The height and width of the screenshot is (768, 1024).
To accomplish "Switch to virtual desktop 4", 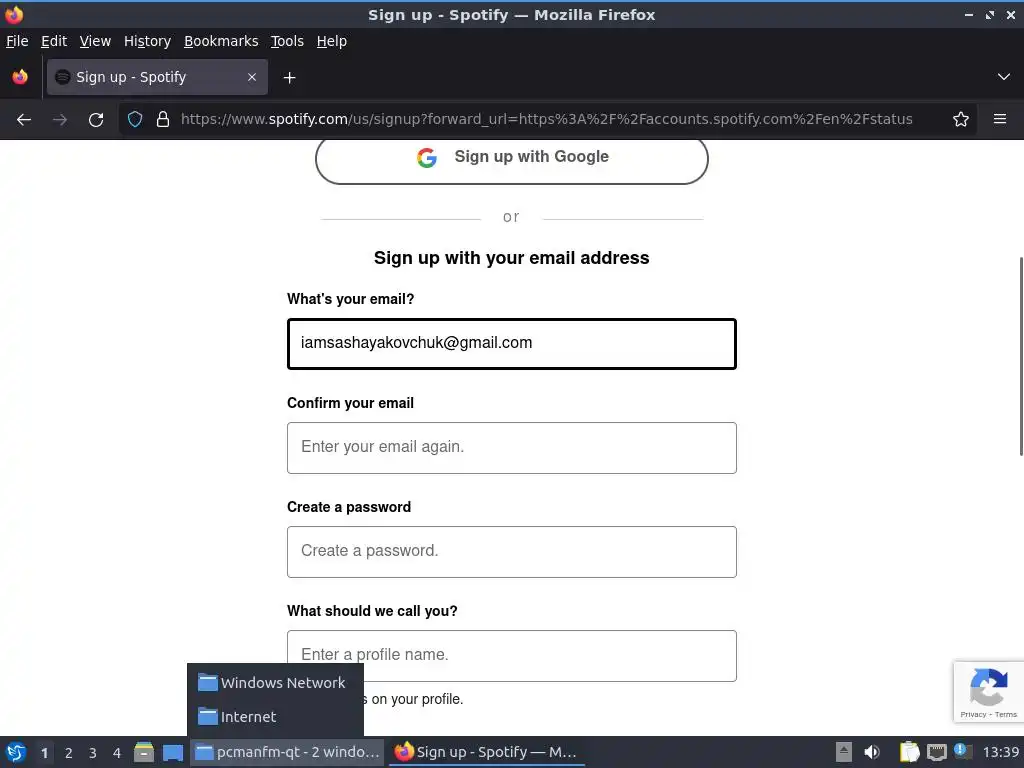I will click(x=117, y=753).
